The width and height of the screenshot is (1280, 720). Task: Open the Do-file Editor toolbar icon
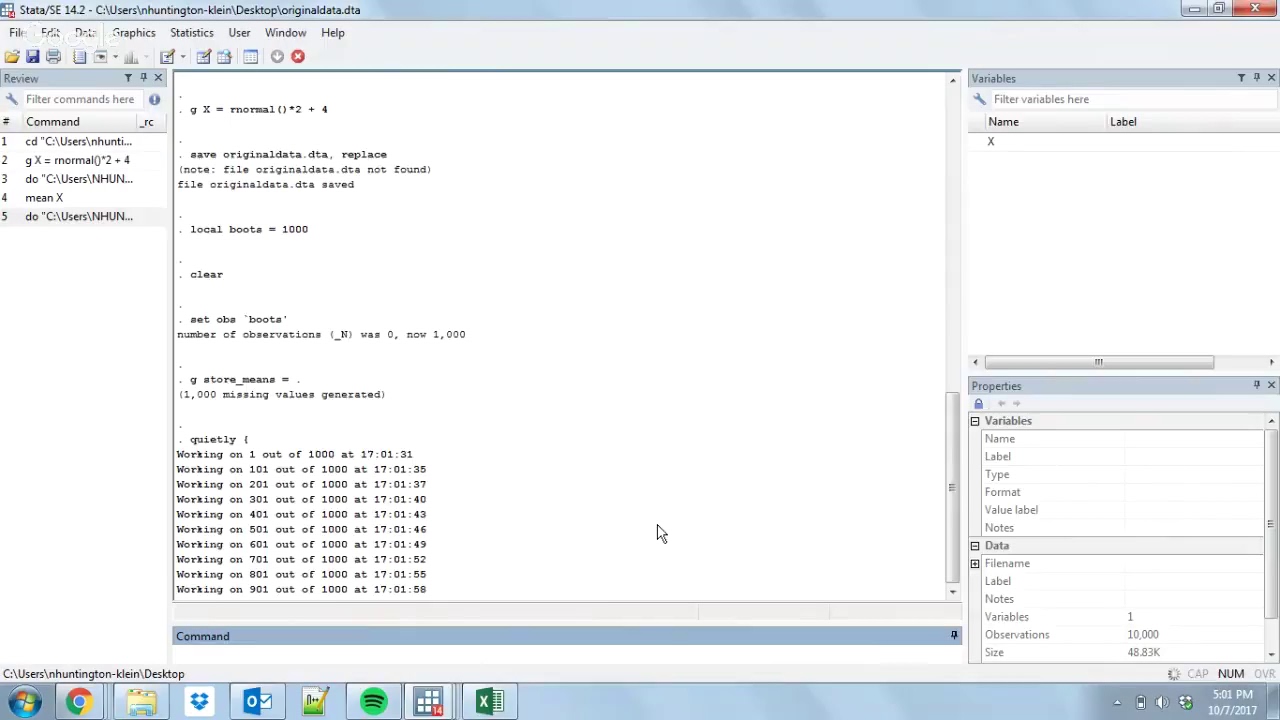coord(168,57)
